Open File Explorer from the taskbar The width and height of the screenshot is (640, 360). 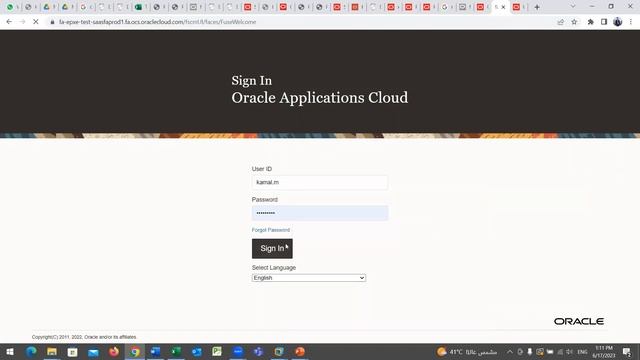point(52,352)
